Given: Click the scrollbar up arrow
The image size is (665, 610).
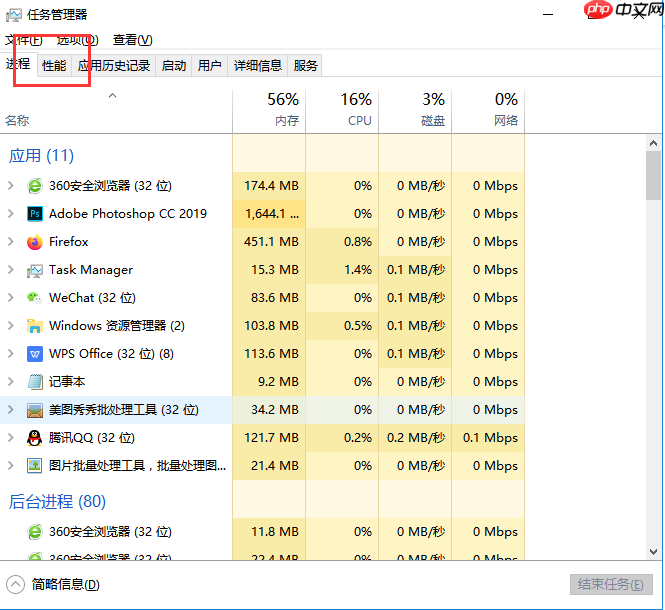Looking at the screenshot, I should click(x=653, y=143).
